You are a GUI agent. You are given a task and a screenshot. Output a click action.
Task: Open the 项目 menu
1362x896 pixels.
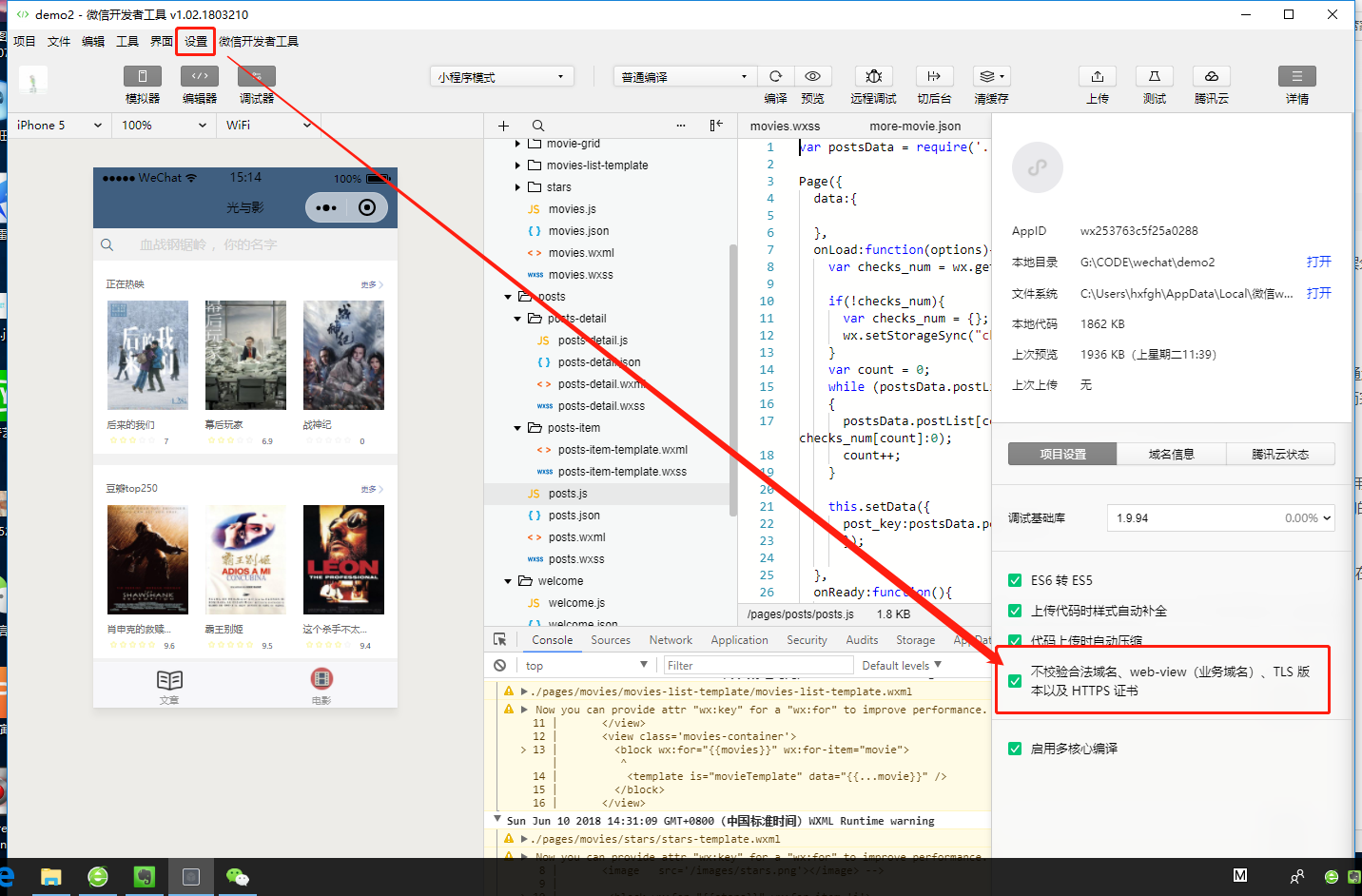click(25, 41)
